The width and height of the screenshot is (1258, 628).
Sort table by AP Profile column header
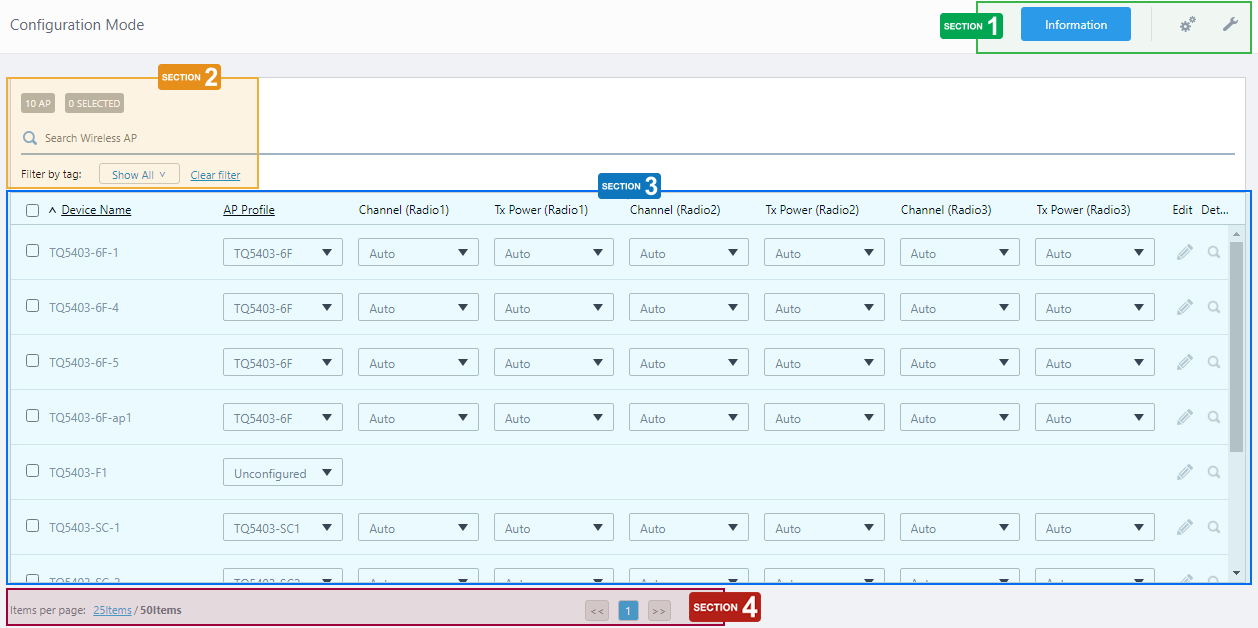coord(249,210)
